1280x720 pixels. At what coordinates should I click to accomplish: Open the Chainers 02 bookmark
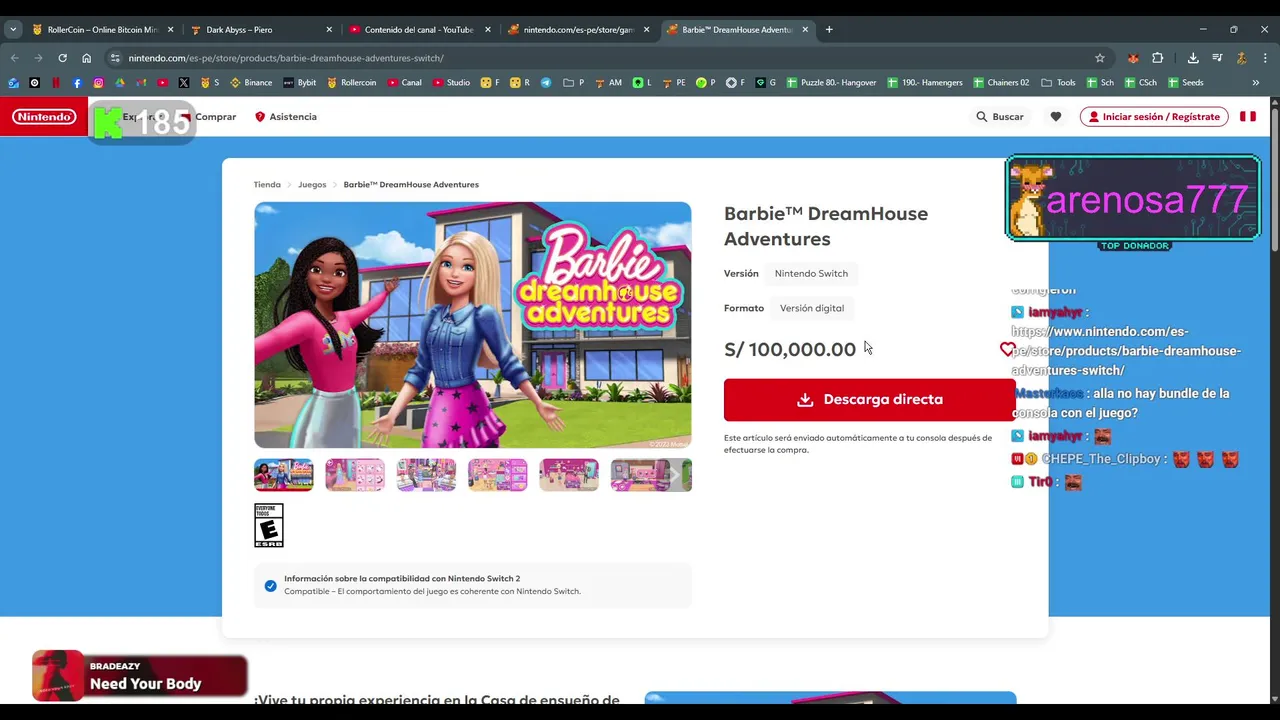click(1000, 83)
